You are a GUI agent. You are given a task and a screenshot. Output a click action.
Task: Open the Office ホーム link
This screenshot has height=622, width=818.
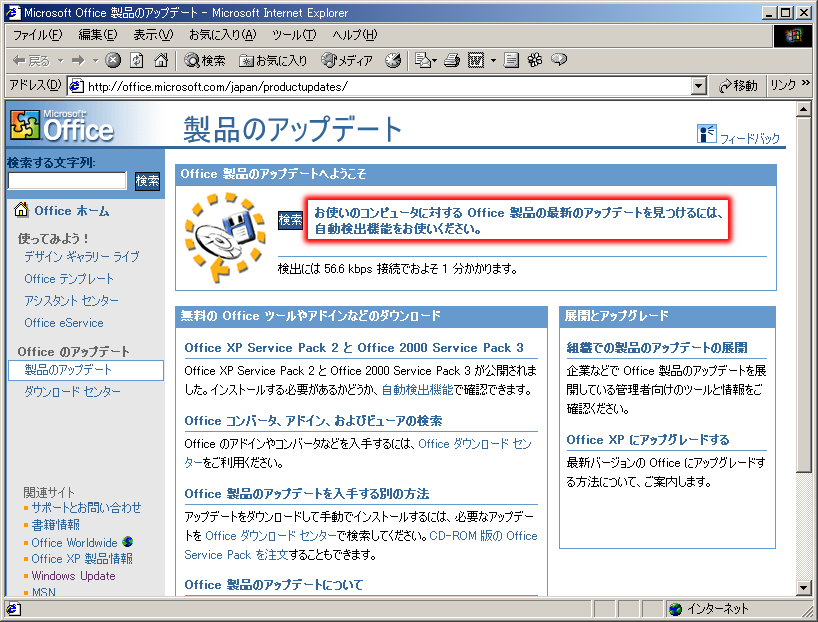(x=72, y=211)
